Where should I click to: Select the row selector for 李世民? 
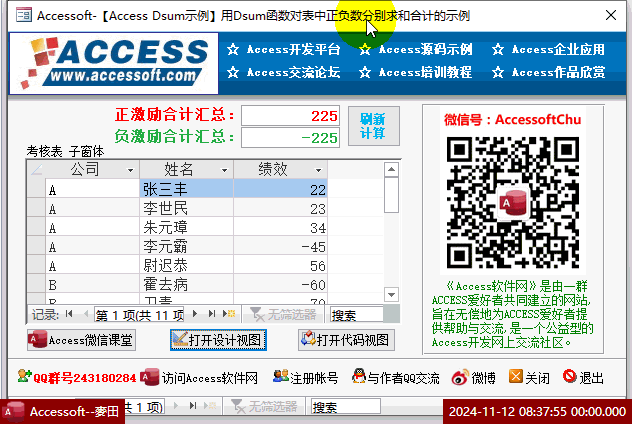point(36,208)
